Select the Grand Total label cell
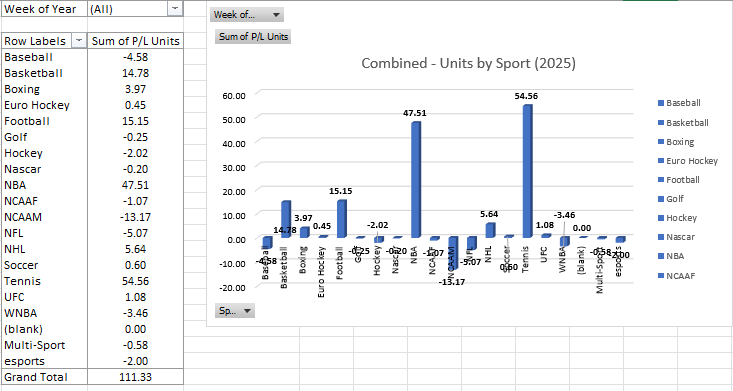This screenshot has height=391, width=733. pyautogui.click(x=44, y=377)
